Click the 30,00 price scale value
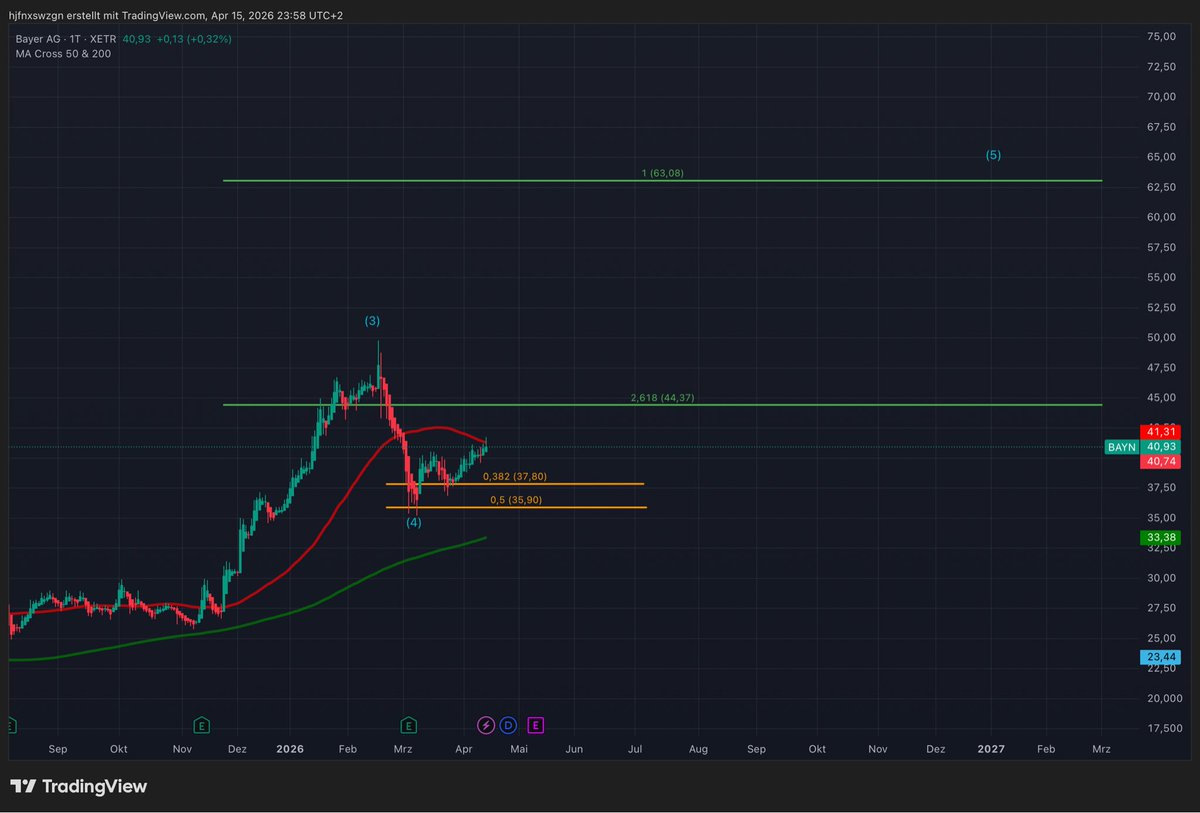The image size is (1200, 813). coord(1160,577)
